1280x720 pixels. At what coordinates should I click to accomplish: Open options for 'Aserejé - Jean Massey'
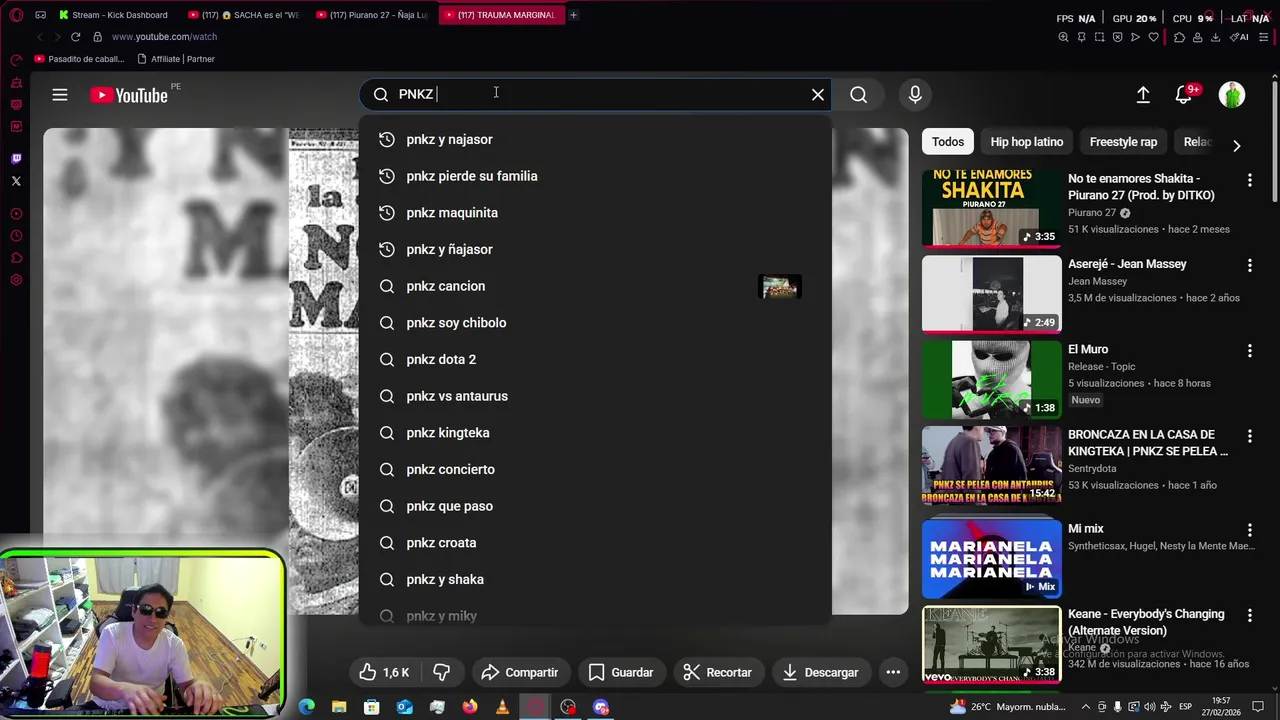(1249, 265)
